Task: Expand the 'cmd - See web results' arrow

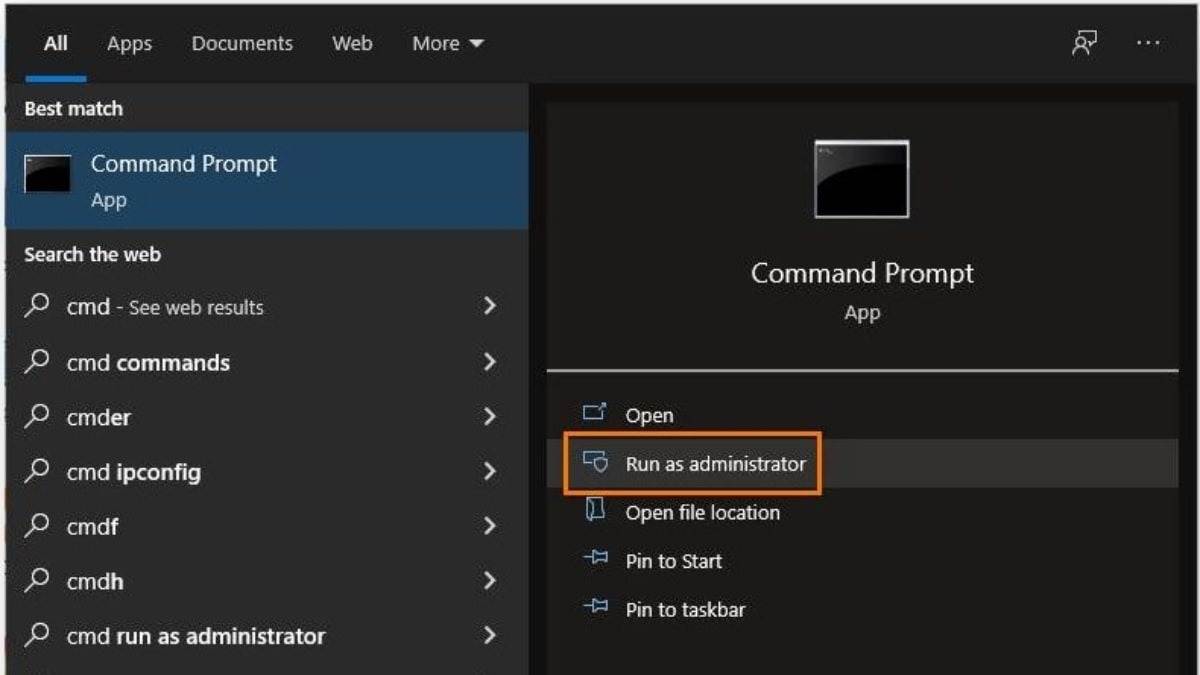Action: pos(490,306)
